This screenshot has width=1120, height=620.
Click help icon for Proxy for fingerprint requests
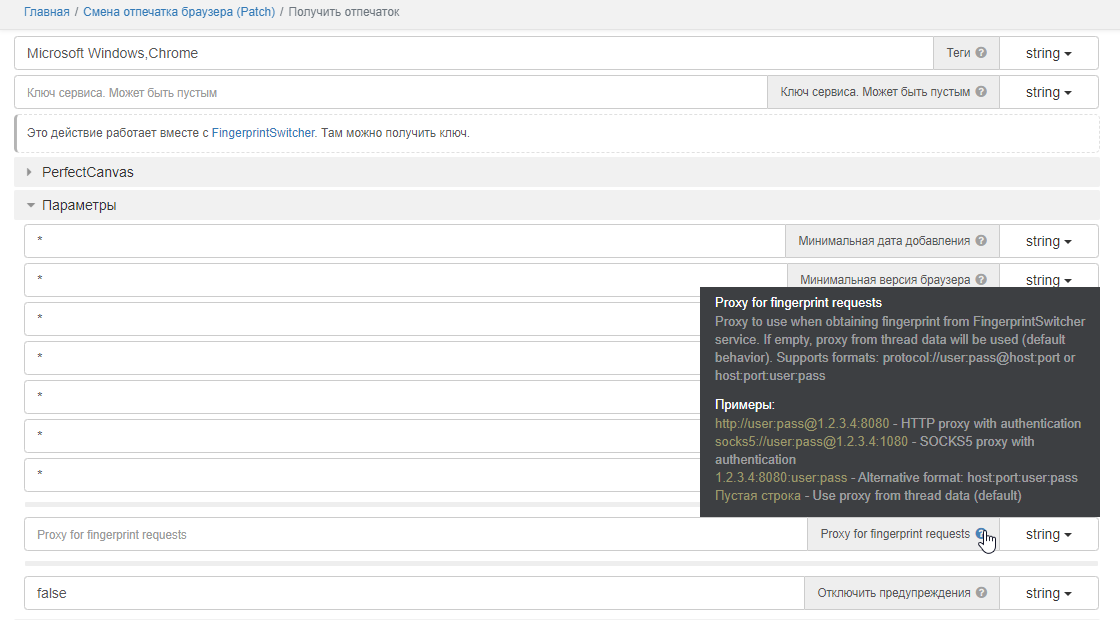point(981,533)
